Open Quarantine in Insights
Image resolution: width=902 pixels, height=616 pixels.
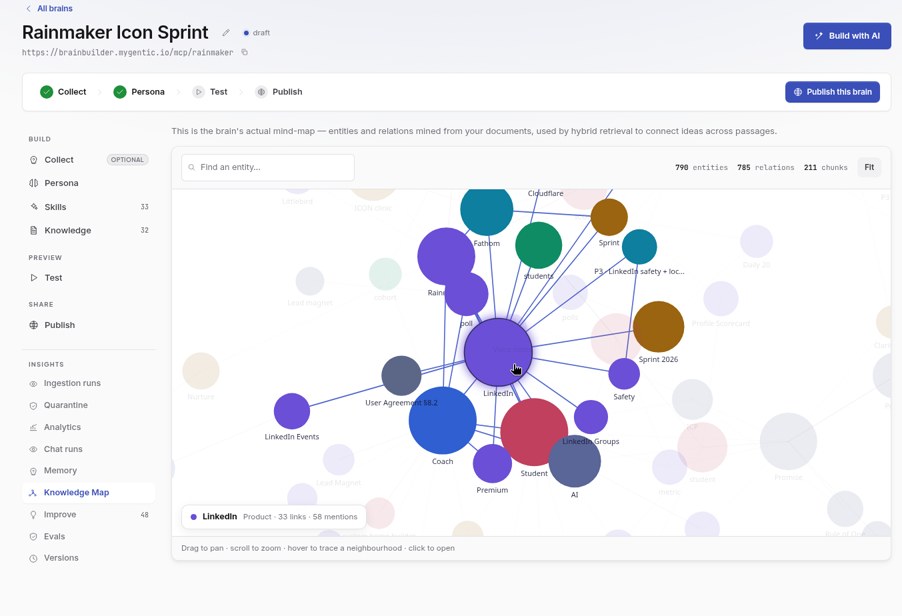89,405
